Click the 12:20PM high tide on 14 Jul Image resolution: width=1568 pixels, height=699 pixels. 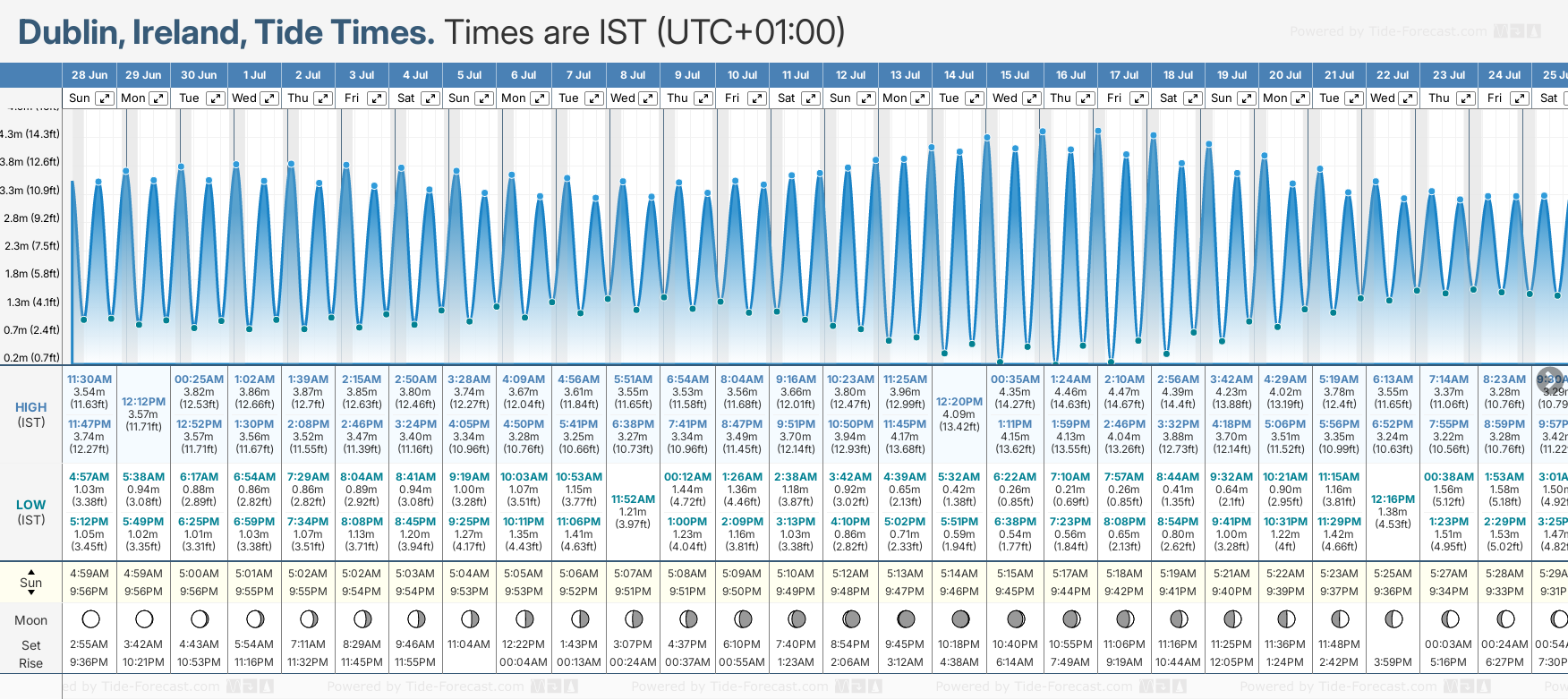pyautogui.click(x=959, y=402)
